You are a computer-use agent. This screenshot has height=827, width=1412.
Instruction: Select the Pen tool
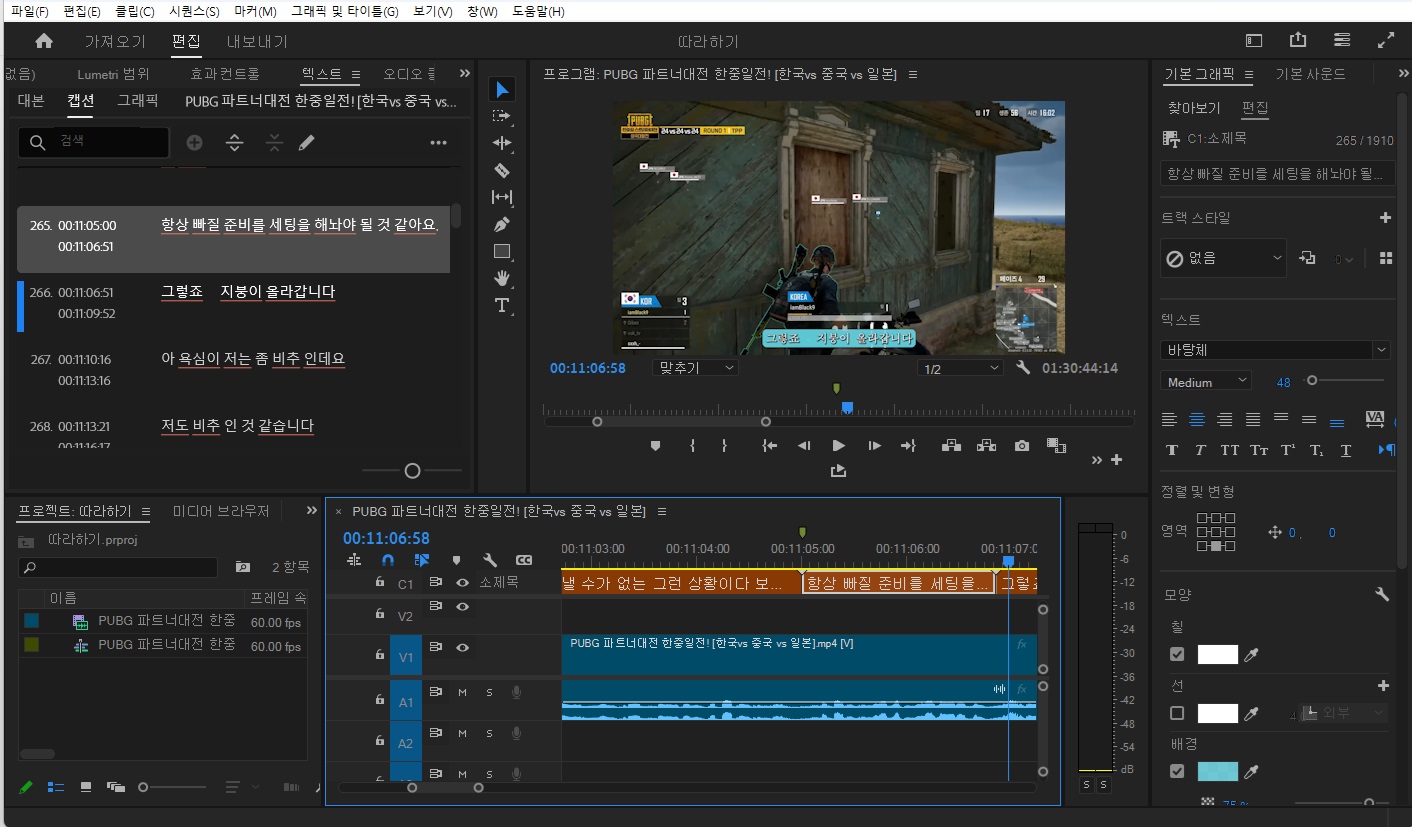[x=502, y=224]
